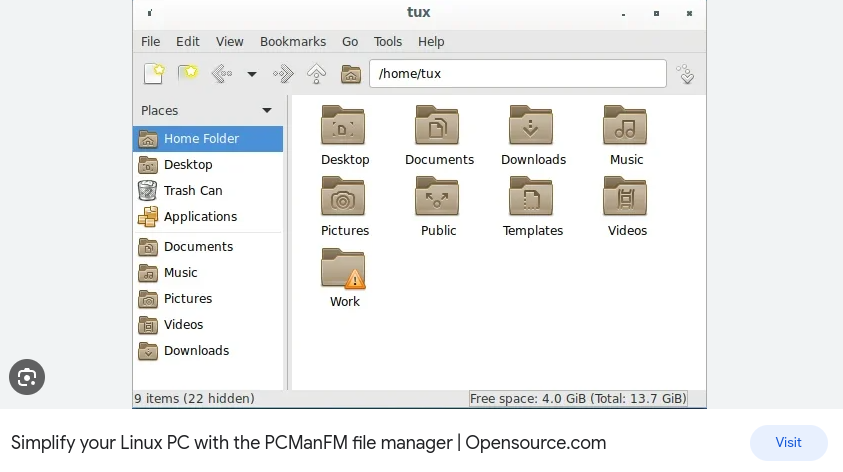Screen dimensions: 843x472
Task: Open the Bookmarks menu
Action: click(292, 42)
